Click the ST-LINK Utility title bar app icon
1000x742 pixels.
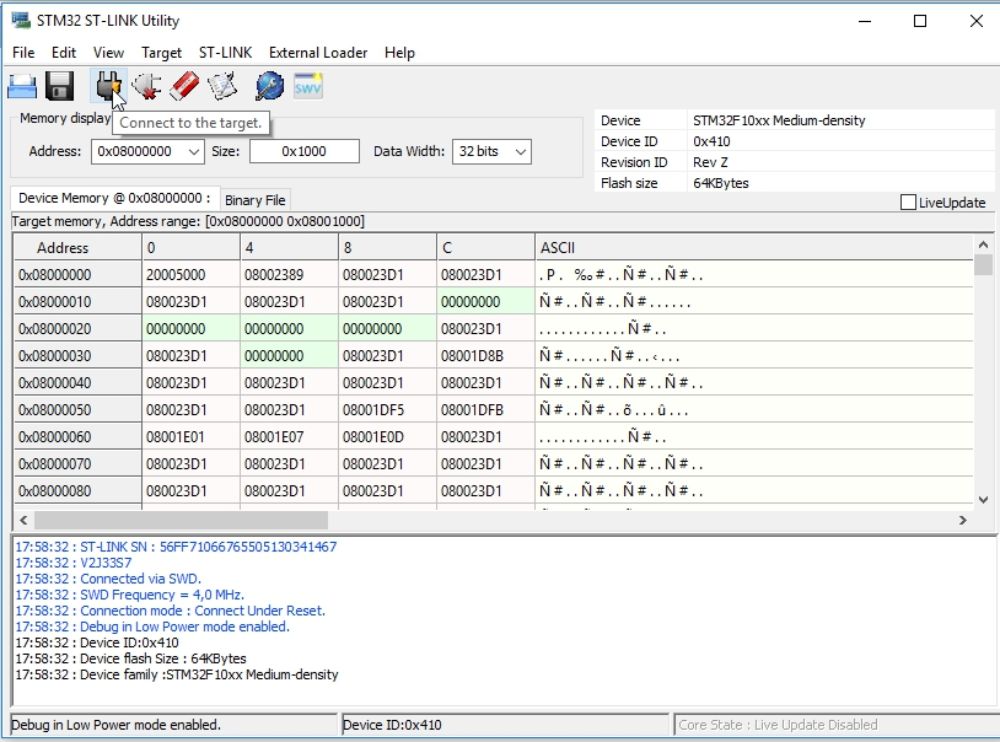click(21, 20)
